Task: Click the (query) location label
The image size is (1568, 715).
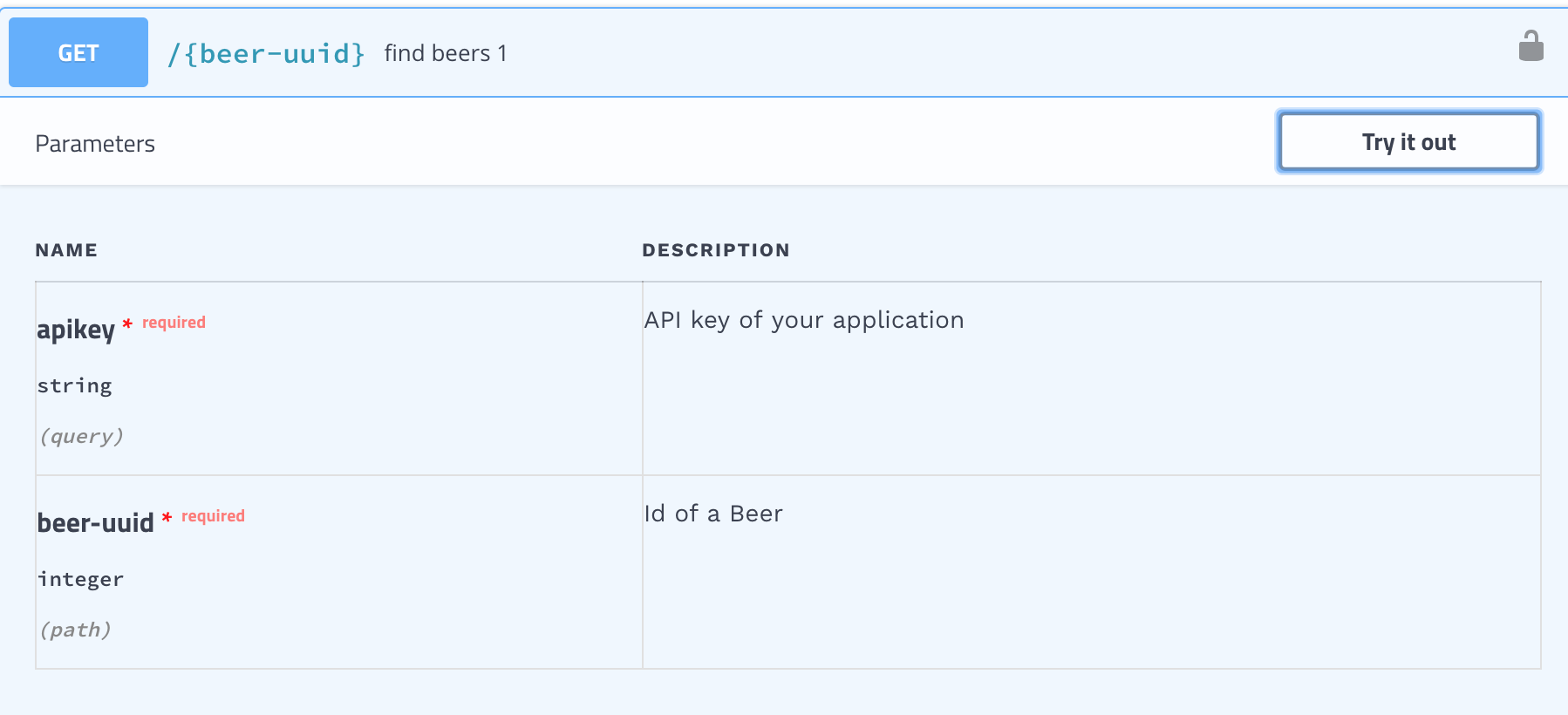Action: (x=81, y=436)
